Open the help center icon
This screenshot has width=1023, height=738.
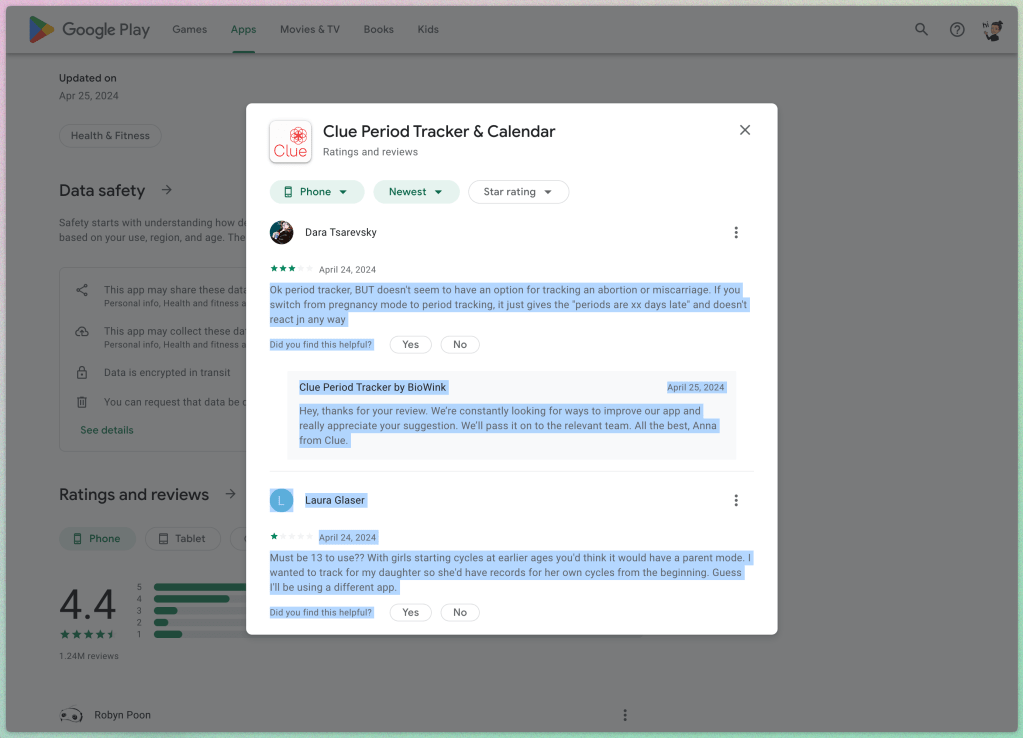[x=957, y=30]
